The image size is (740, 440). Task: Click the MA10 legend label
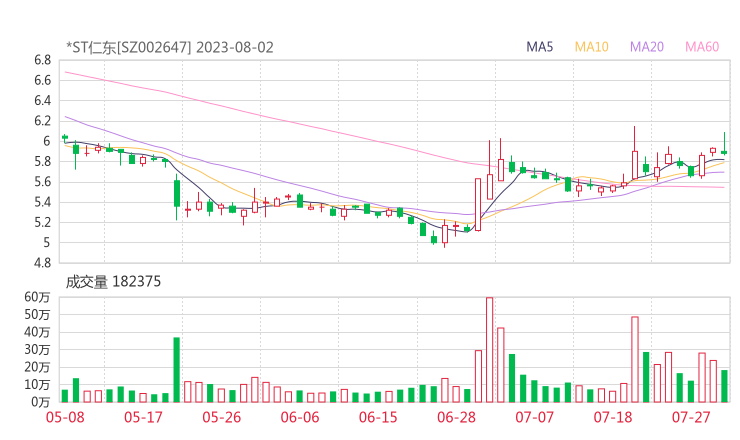point(591,47)
